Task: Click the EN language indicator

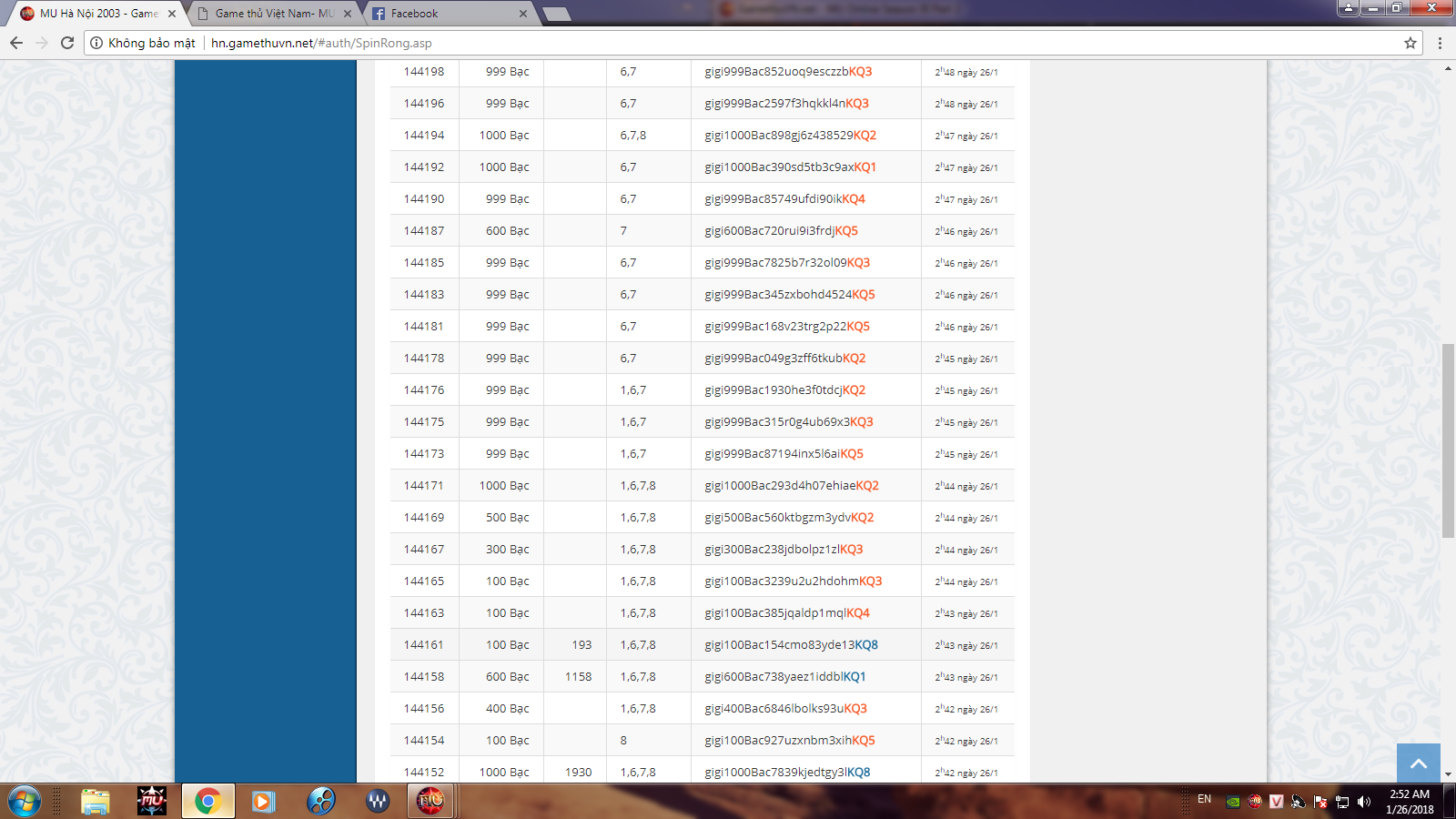Action: (x=1204, y=799)
